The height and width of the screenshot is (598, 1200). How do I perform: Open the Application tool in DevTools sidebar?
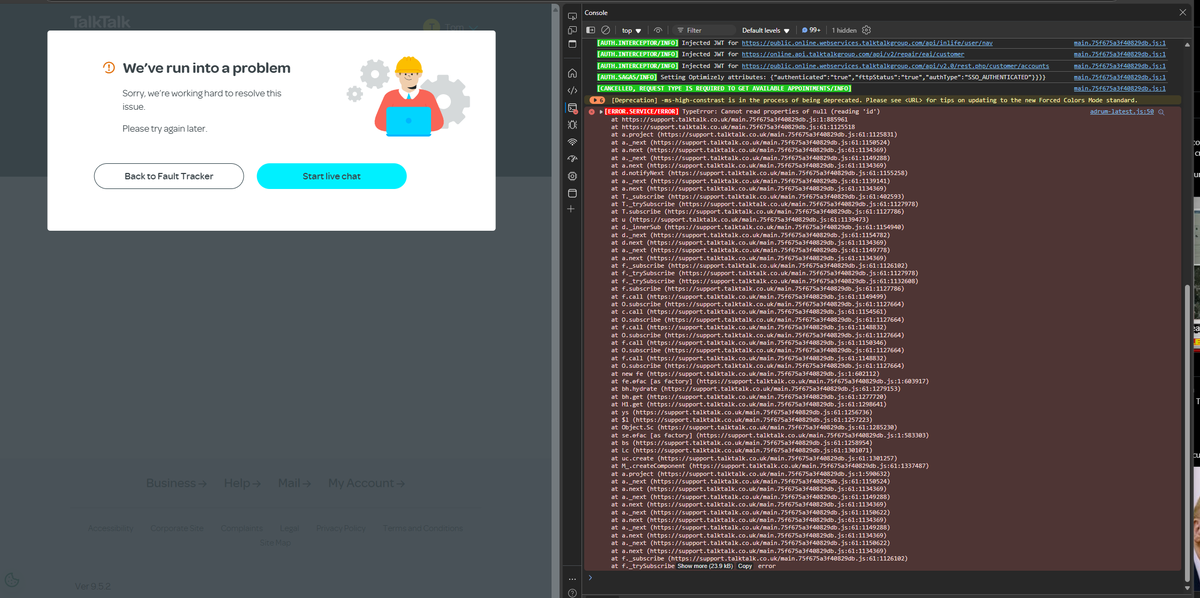(572, 193)
